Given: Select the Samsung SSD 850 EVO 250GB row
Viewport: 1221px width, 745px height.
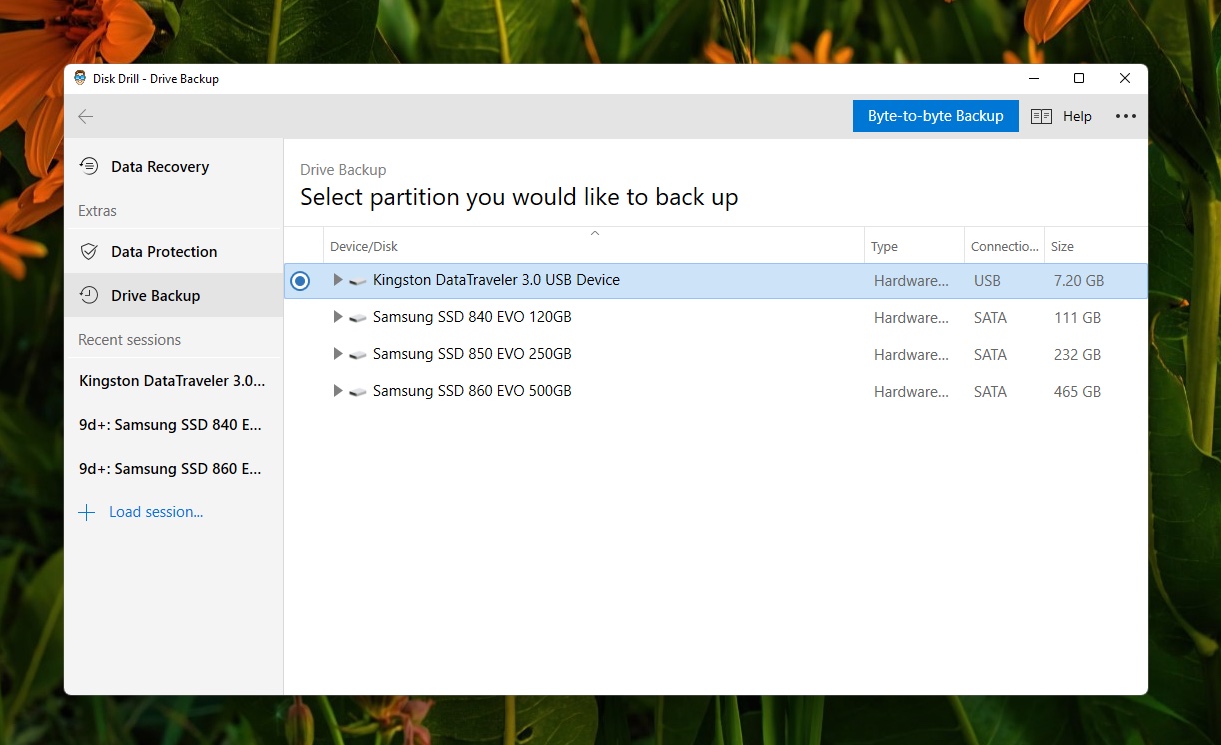Looking at the screenshot, I should click(x=716, y=355).
